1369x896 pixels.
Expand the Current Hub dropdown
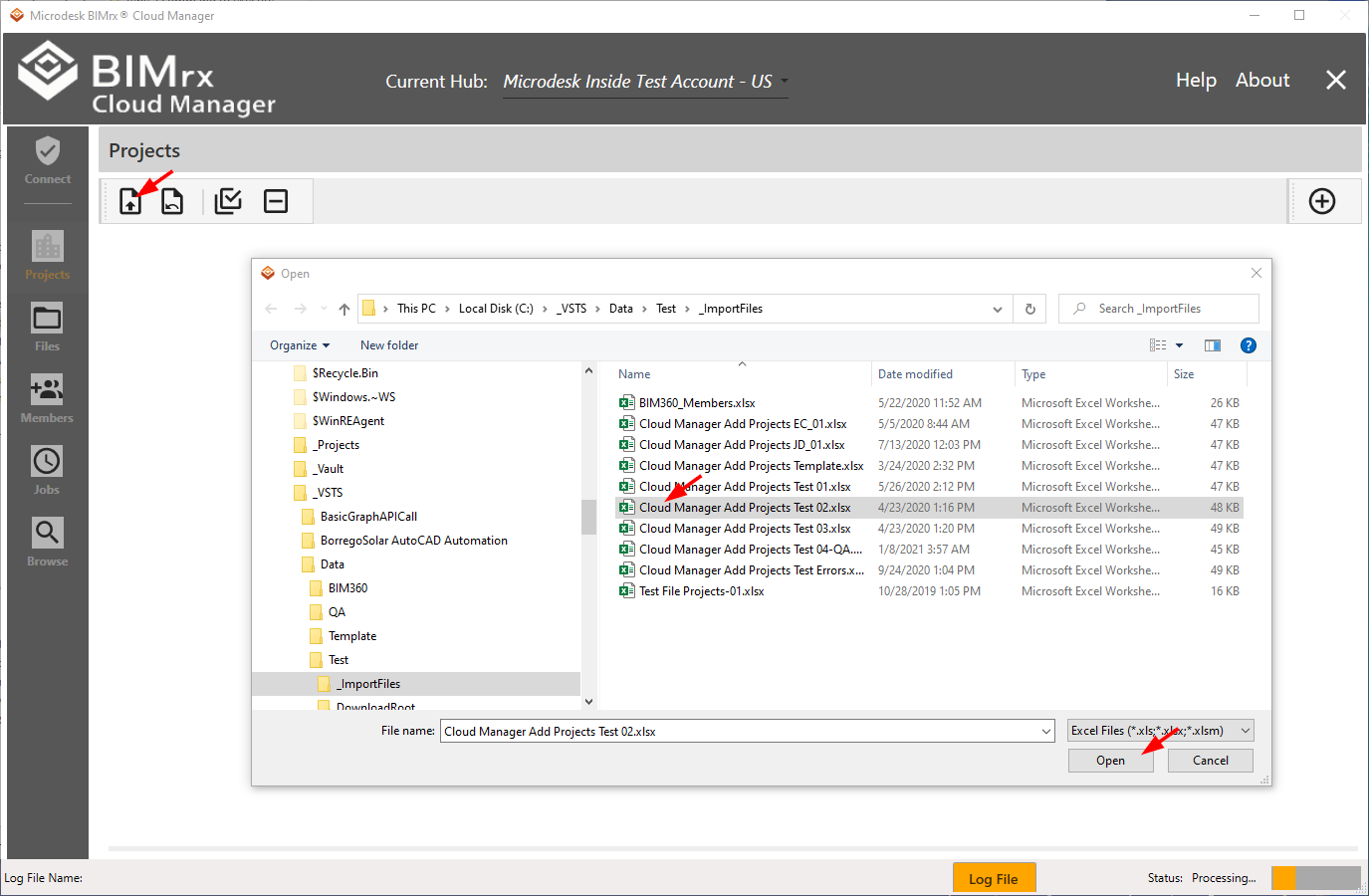coord(784,82)
